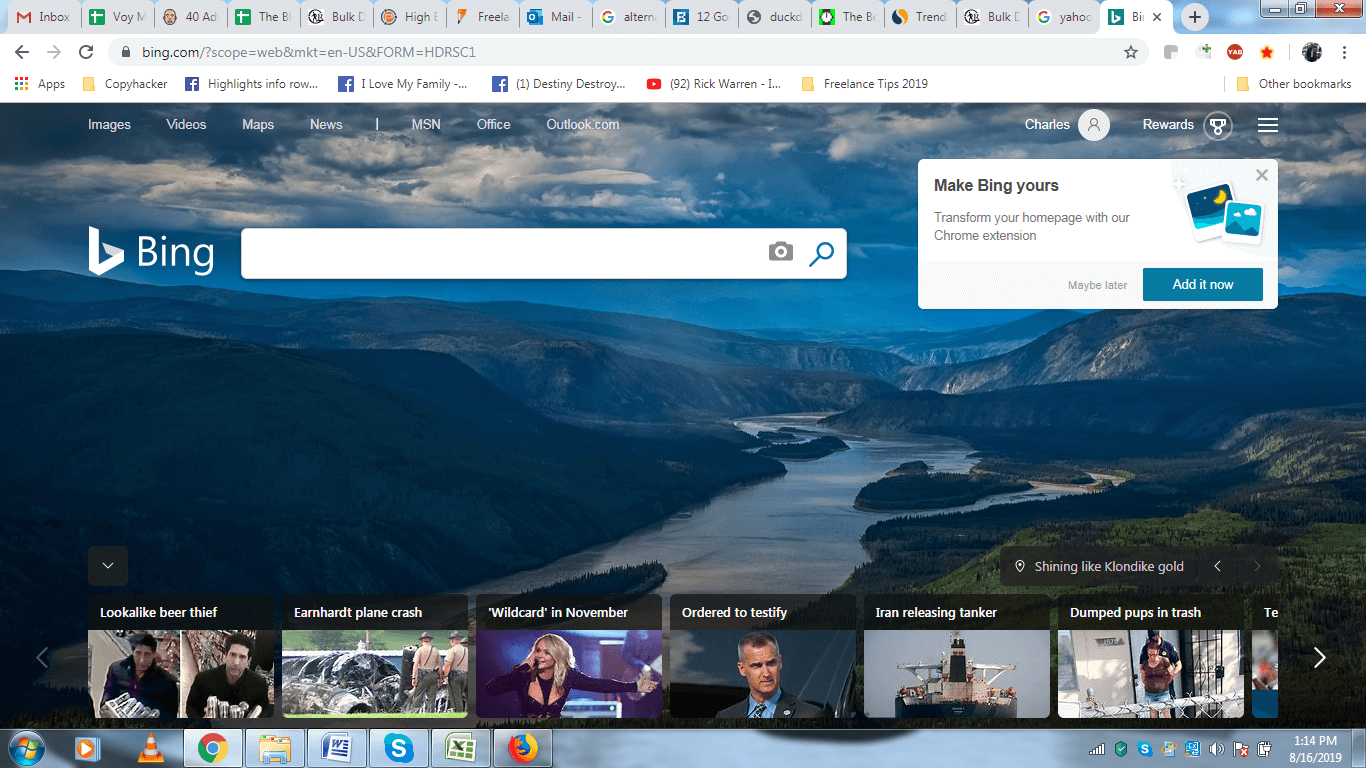Open I Love My Family bookmark
Image resolution: width=1366 pixels, height=768 pixels.
pos(403,84)
